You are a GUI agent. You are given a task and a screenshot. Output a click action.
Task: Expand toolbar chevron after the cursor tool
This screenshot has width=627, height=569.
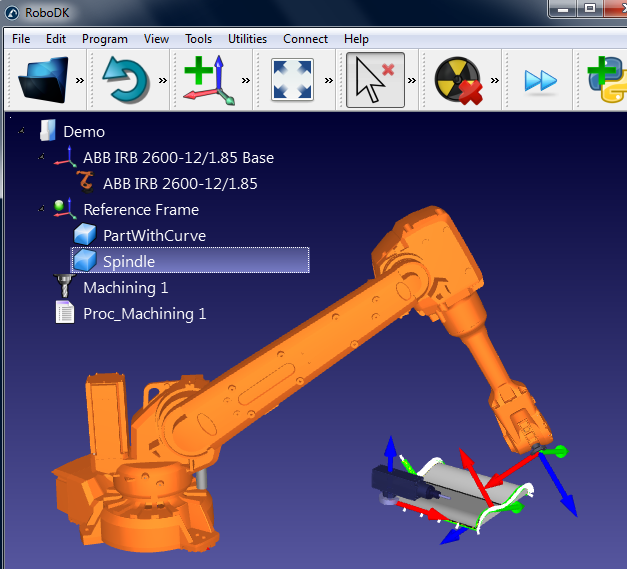412,81
